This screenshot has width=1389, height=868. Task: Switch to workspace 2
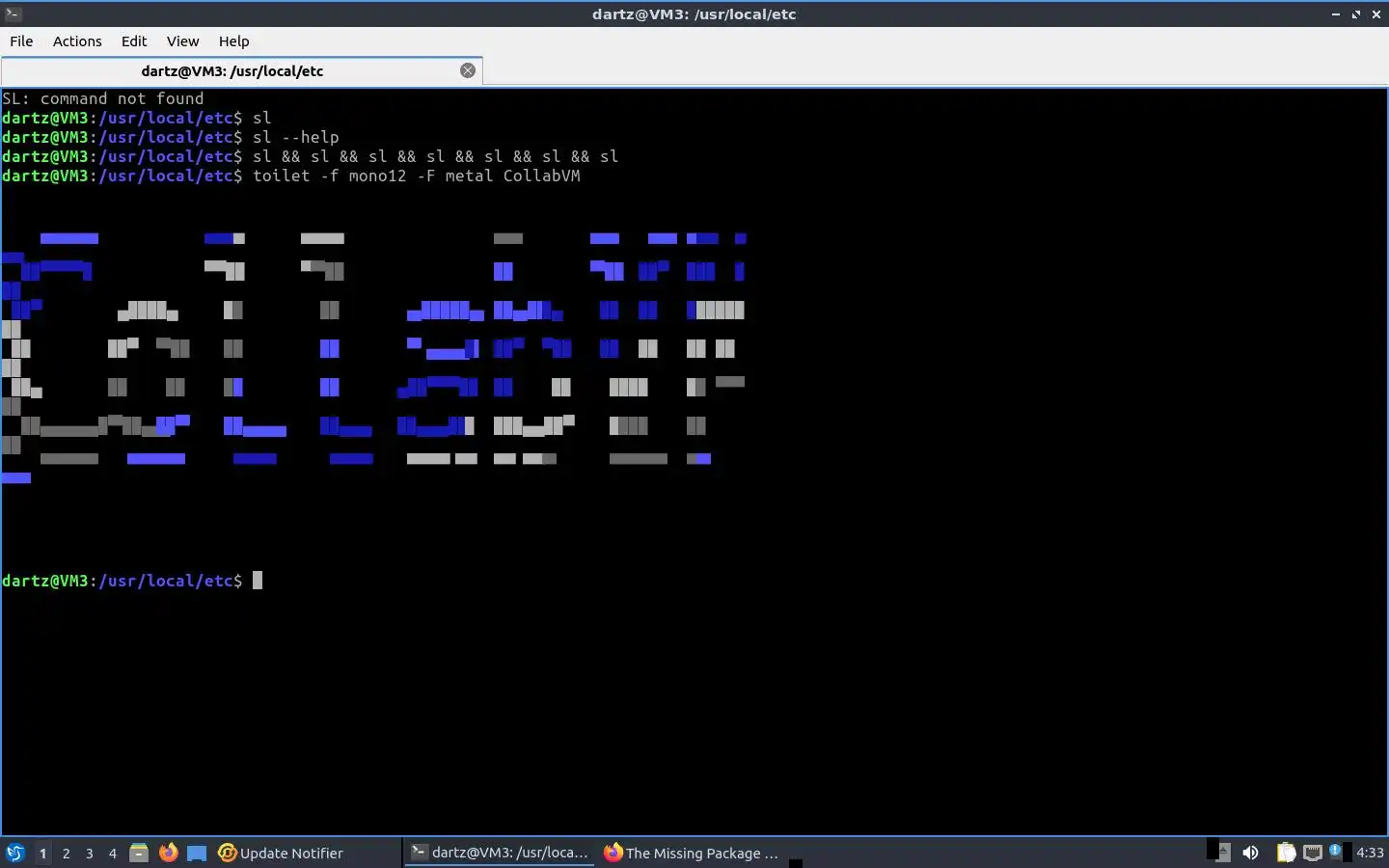(66, 853)
